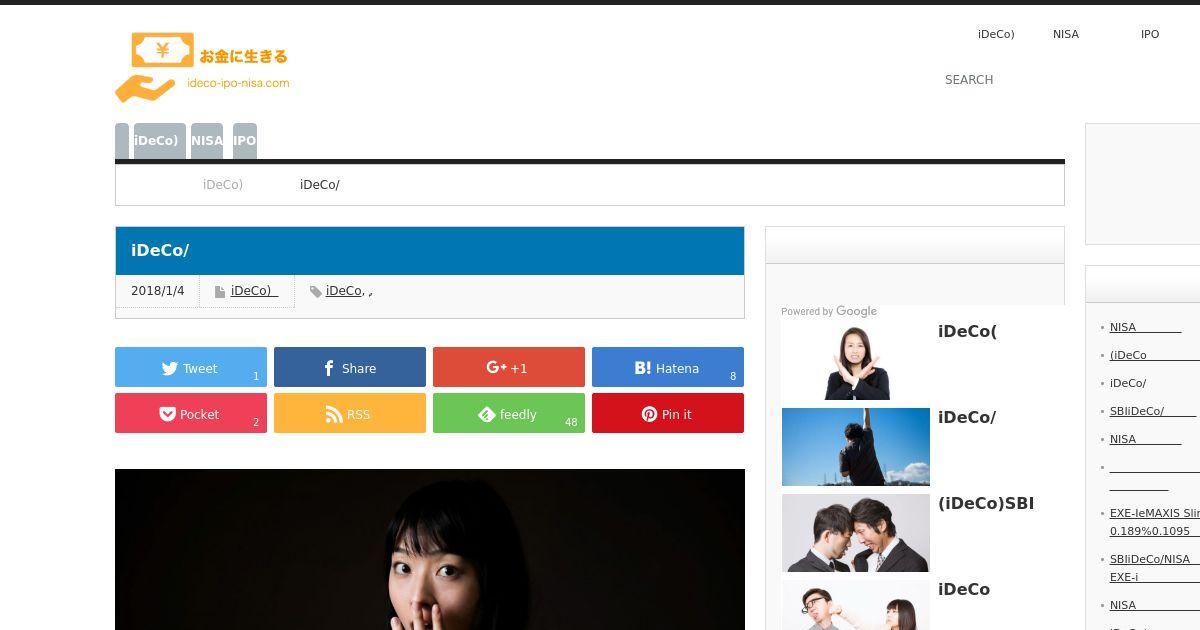Open the IPO tab in gray navigation
Image resolution: width=1200 pixels, height=630 pixels.
tap(245, 141)
